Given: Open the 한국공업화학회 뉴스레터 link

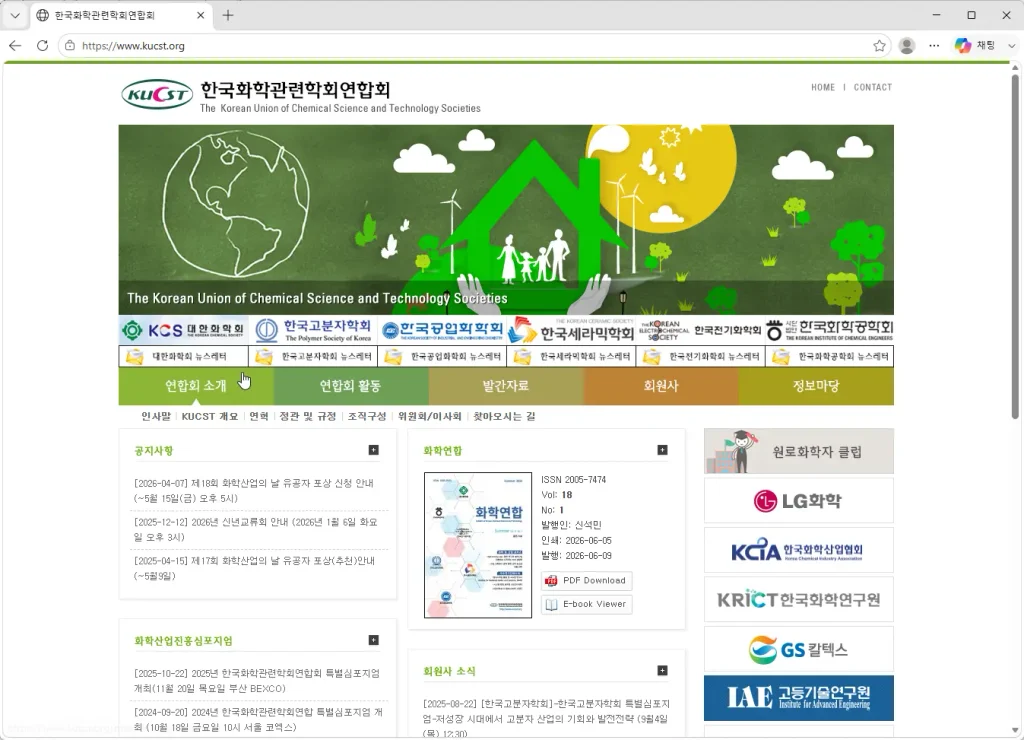Looking at the screenshot, I should (442, 357).
